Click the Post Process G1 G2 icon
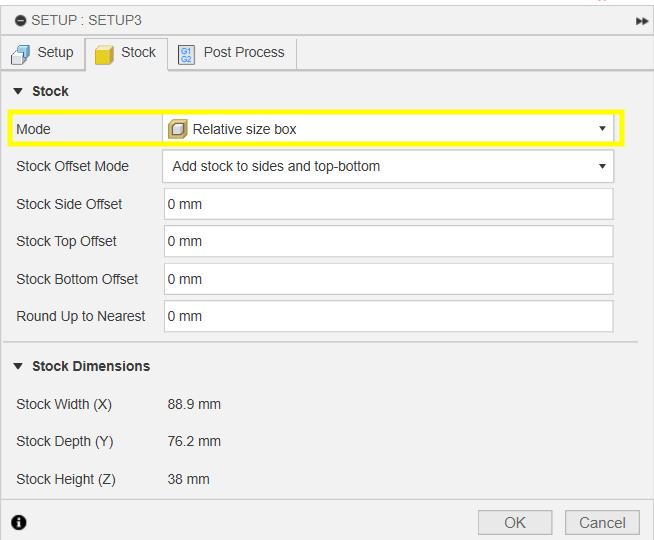 tap(186, 55)
